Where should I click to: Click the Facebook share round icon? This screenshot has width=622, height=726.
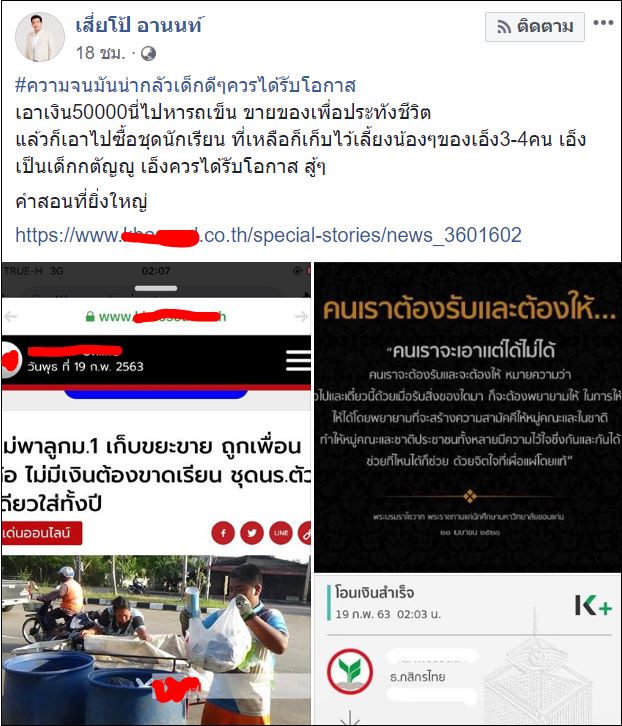(223, 533)
